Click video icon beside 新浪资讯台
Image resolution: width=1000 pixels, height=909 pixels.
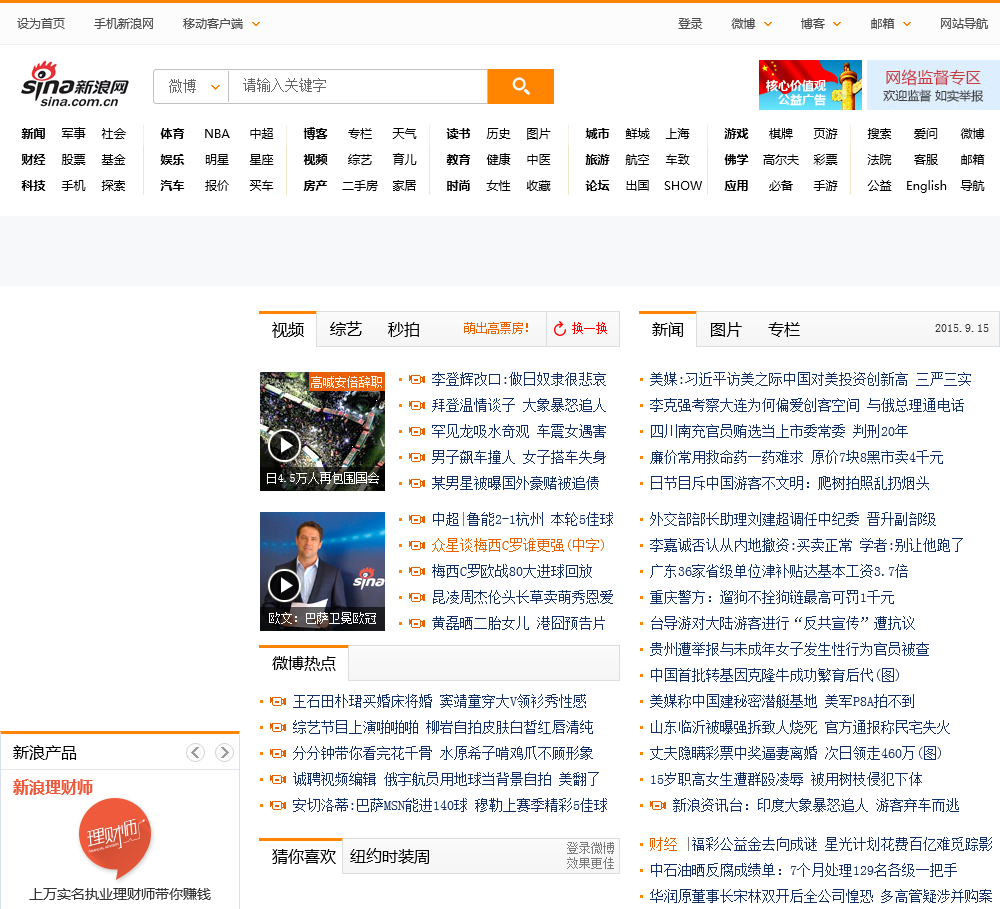[658, 806]
